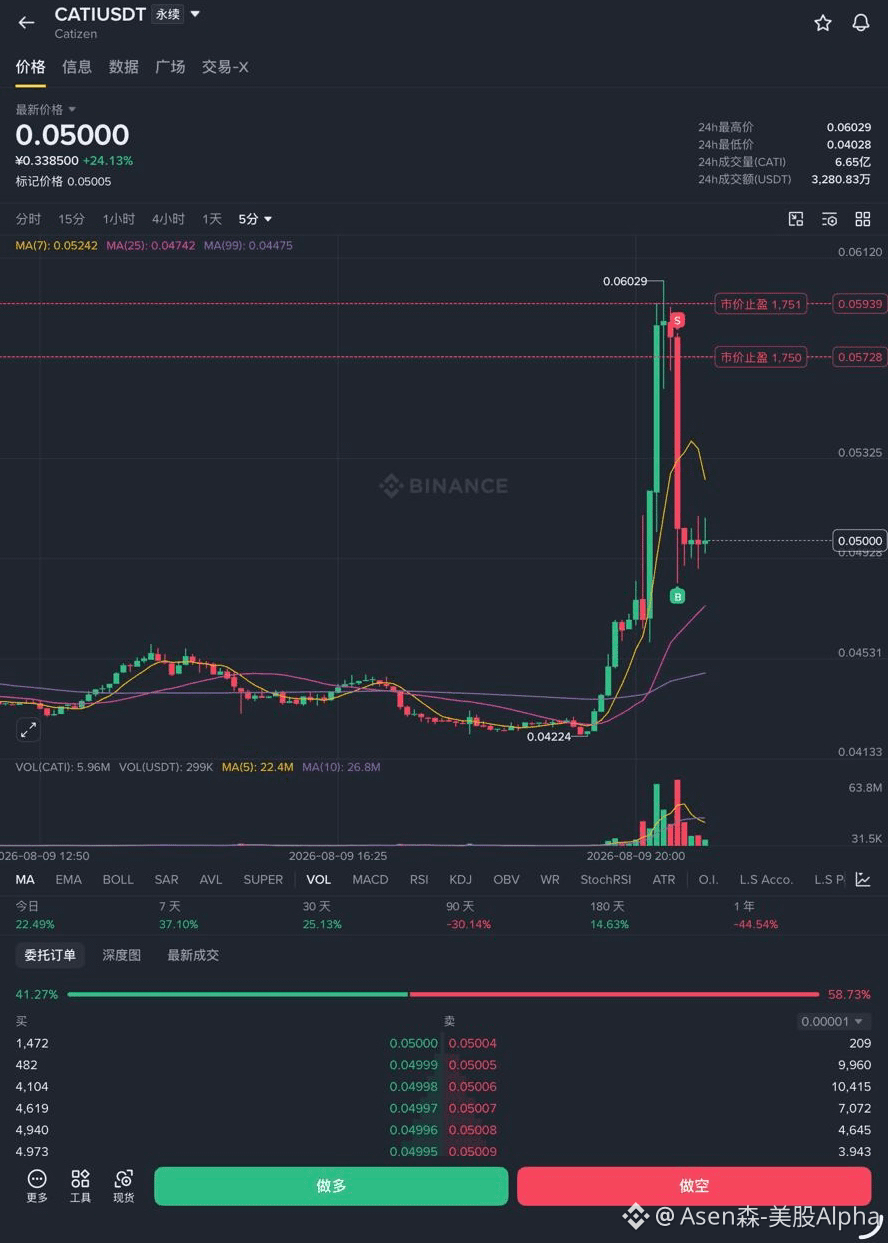Toggle the OBV indicator
This screenshot has width=888, height=1243.
coord(506,880)
